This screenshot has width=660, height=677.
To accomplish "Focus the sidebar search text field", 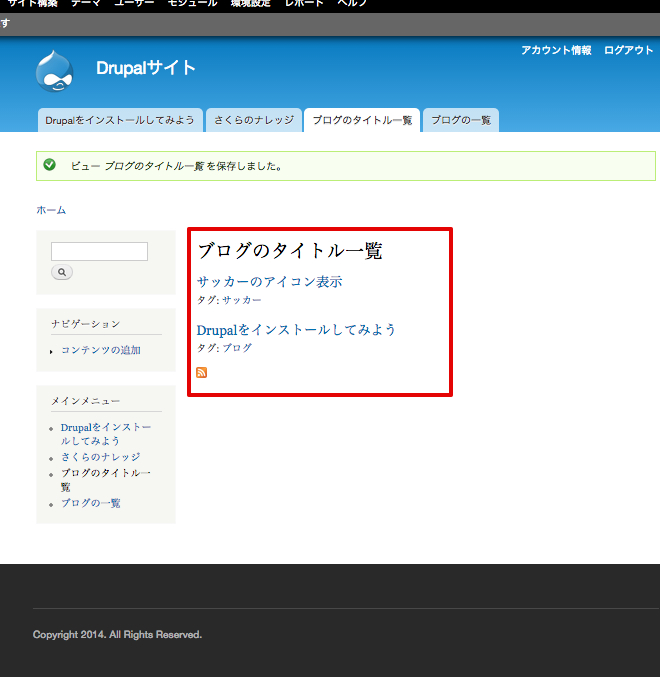I will [x=99, y=252].
